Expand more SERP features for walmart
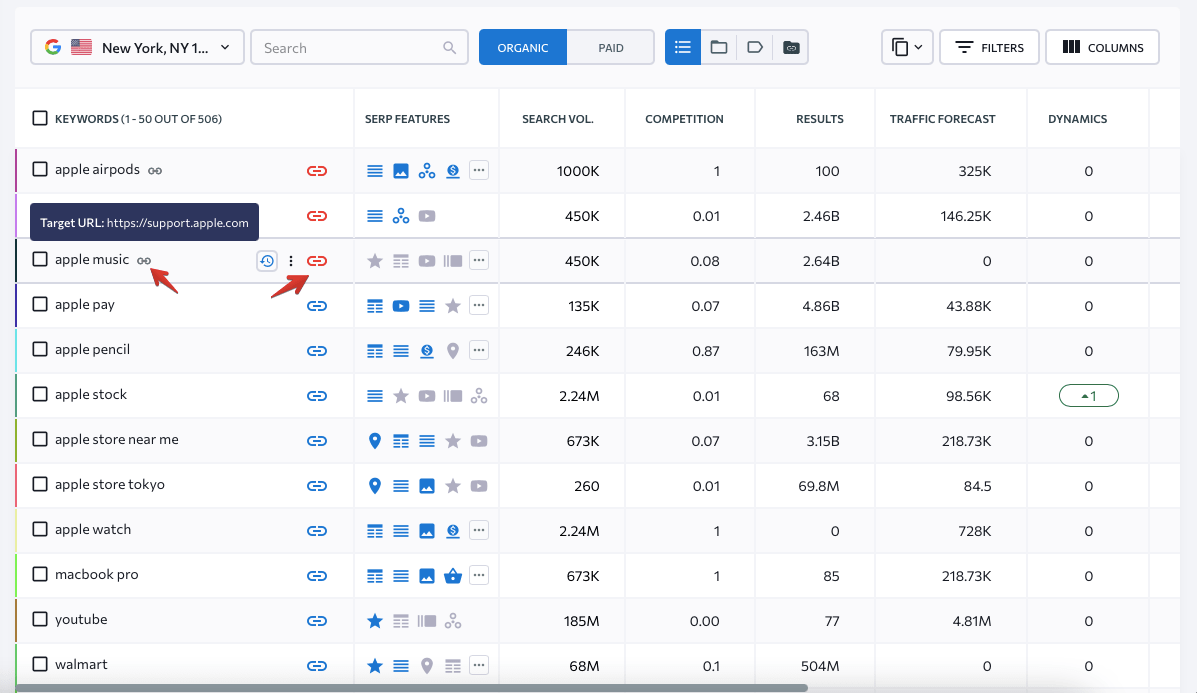 [x=479, y=666]
